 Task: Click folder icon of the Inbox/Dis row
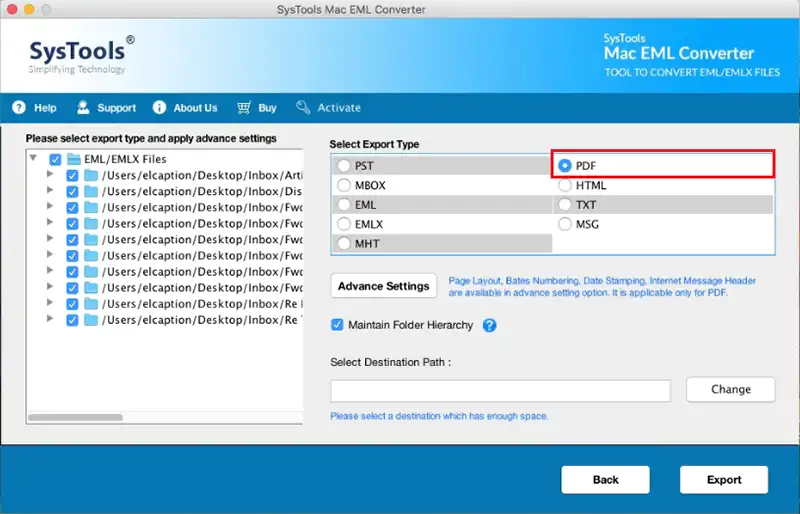pos(91,191)
